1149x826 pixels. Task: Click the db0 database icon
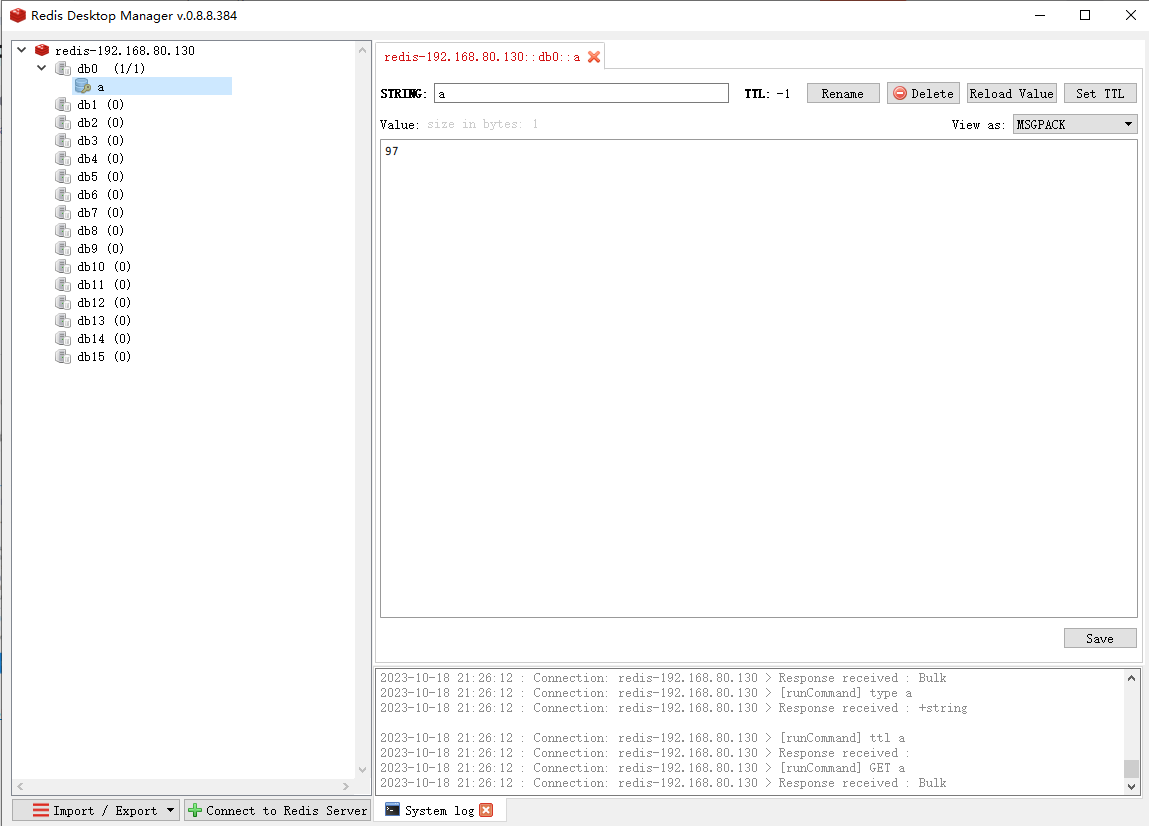63,68
